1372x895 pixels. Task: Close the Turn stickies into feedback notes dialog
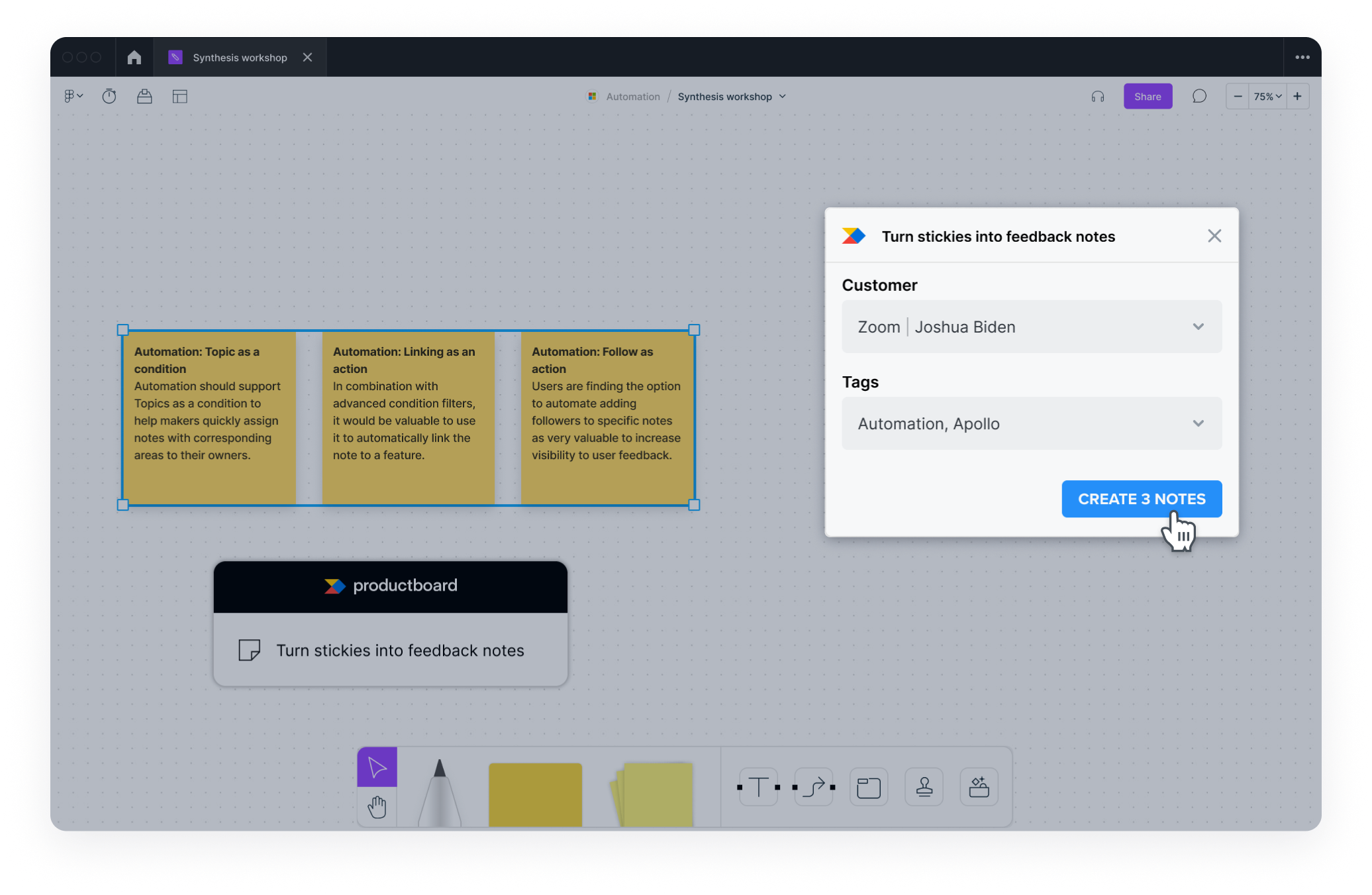1214,236
